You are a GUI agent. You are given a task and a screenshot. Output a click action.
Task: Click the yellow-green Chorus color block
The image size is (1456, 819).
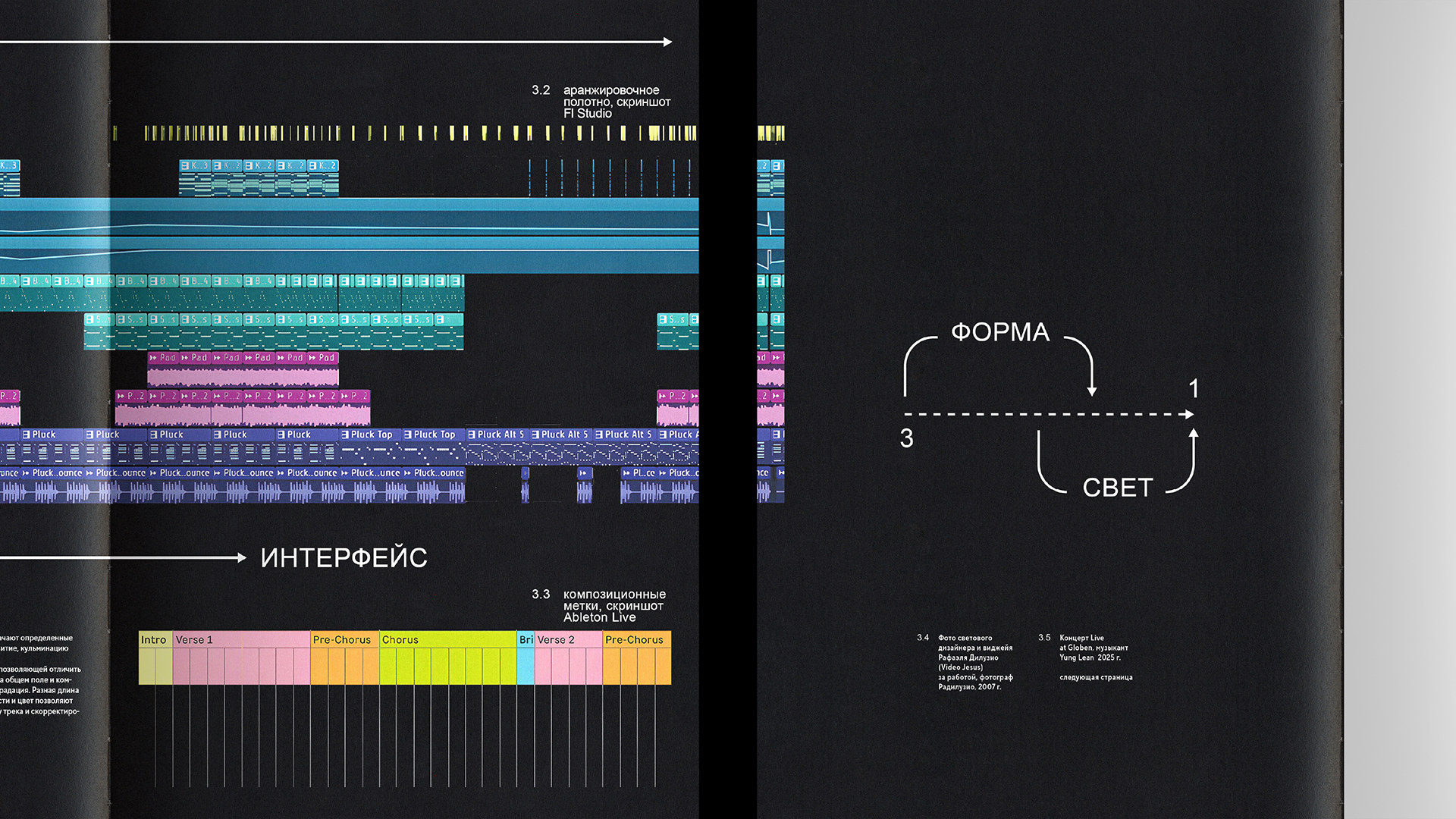[x=447, y=667]
